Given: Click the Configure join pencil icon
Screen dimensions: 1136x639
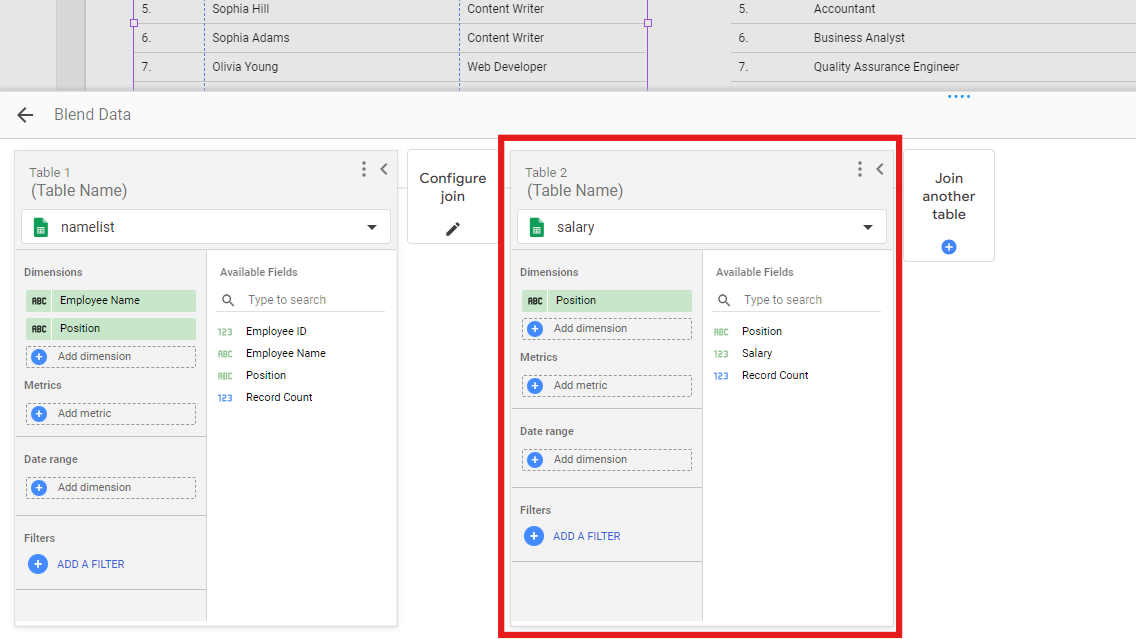Looking at the screenshot, I should pos(453,229).
